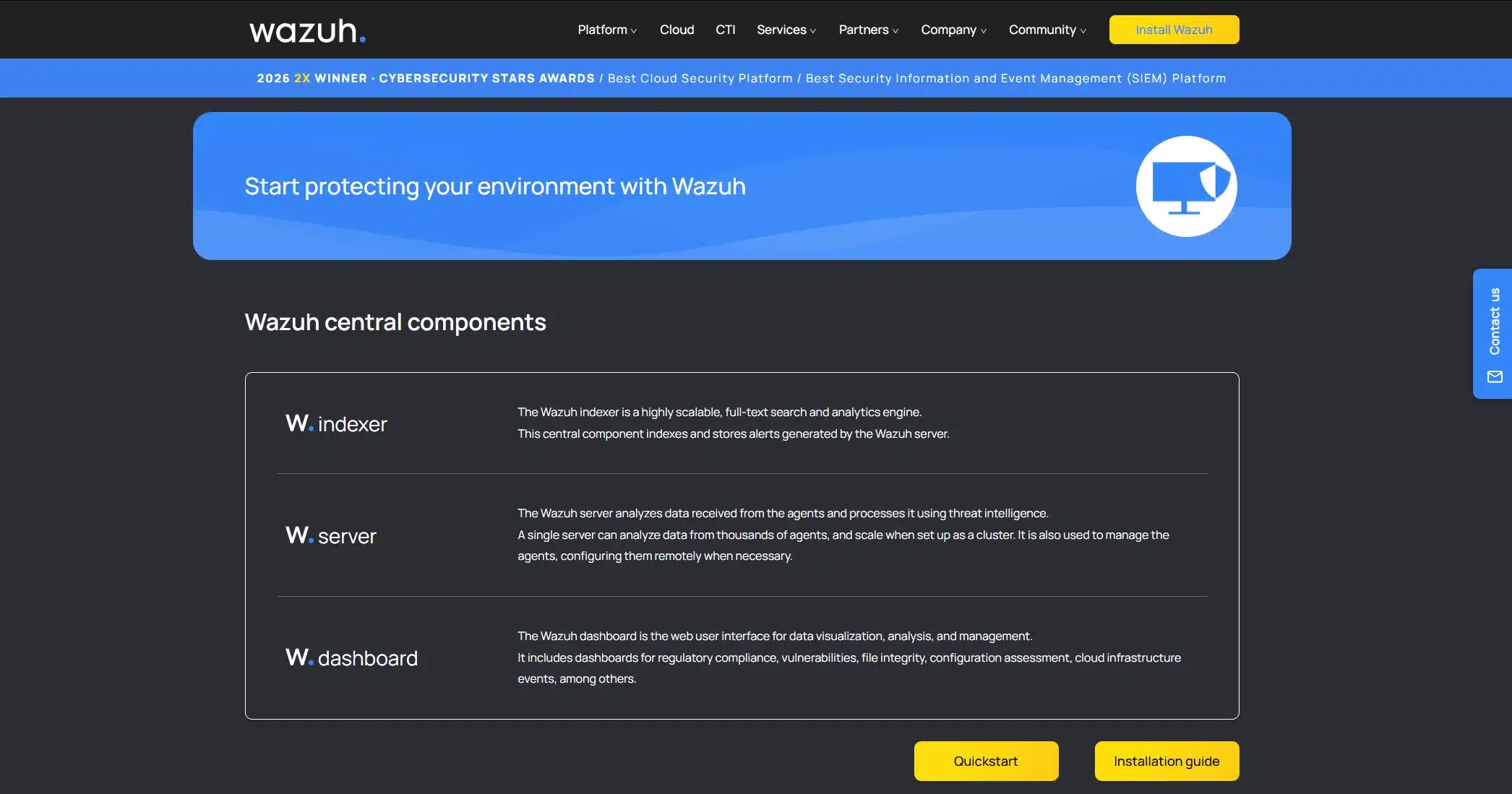
Task: Click the Cybersecurity Stars Awards banner text
Action: click(486, 78)
